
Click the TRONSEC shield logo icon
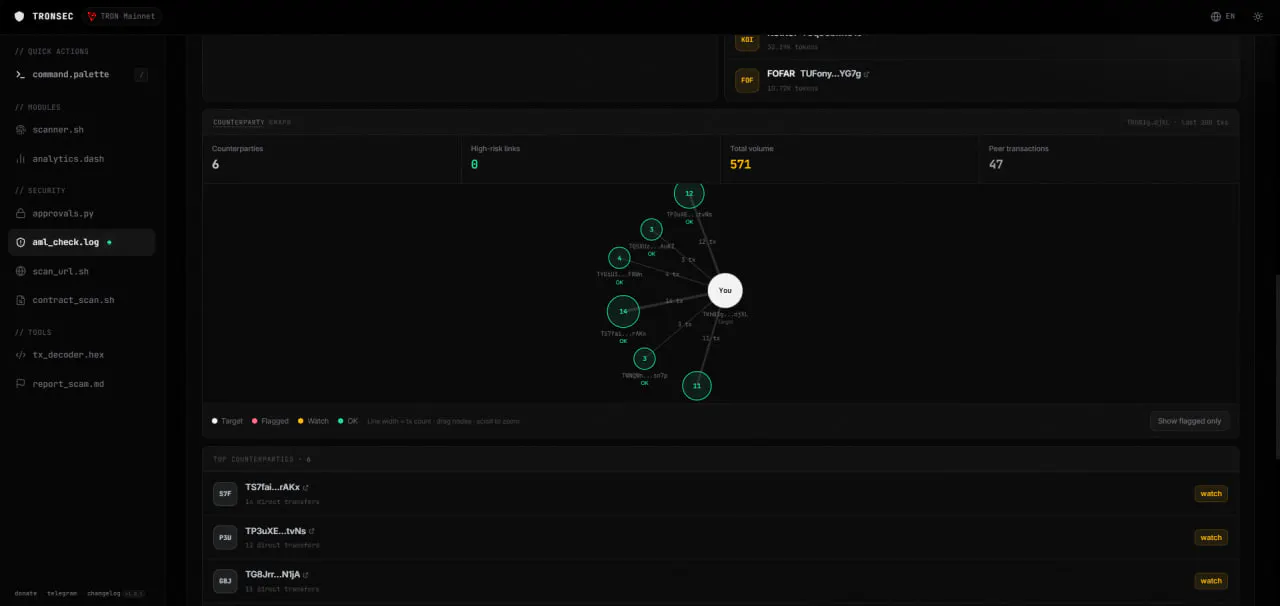click(x=19, y=16)
